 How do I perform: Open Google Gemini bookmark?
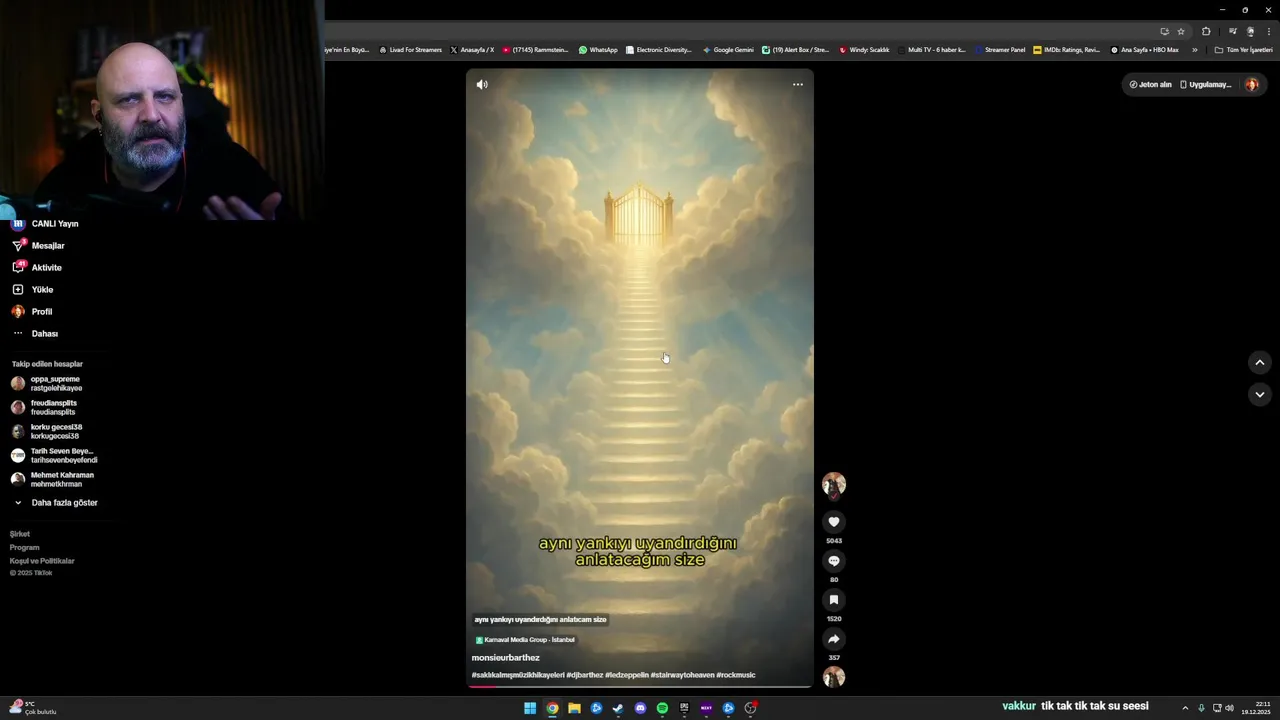tap(729, 50)
